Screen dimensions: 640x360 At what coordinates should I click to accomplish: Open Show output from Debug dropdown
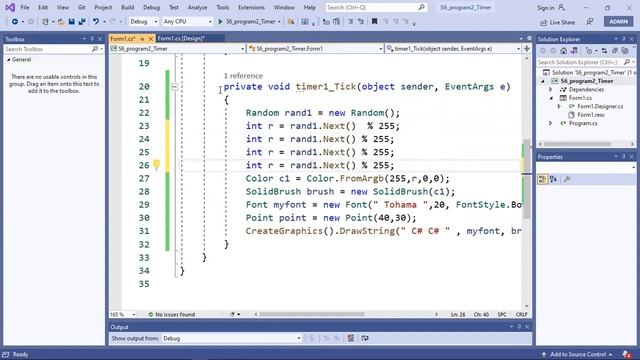pos(231,338)
